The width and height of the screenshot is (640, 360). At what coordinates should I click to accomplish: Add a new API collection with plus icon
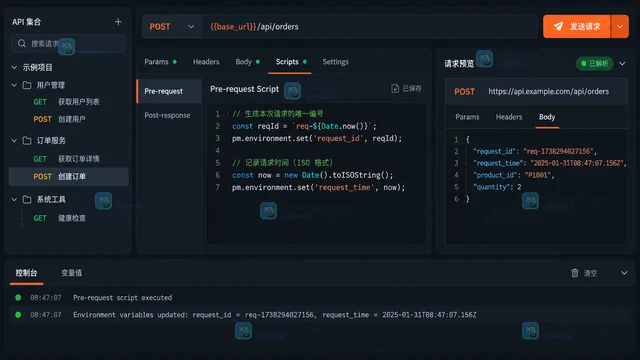pyautogui.click(x=118, y=22)
